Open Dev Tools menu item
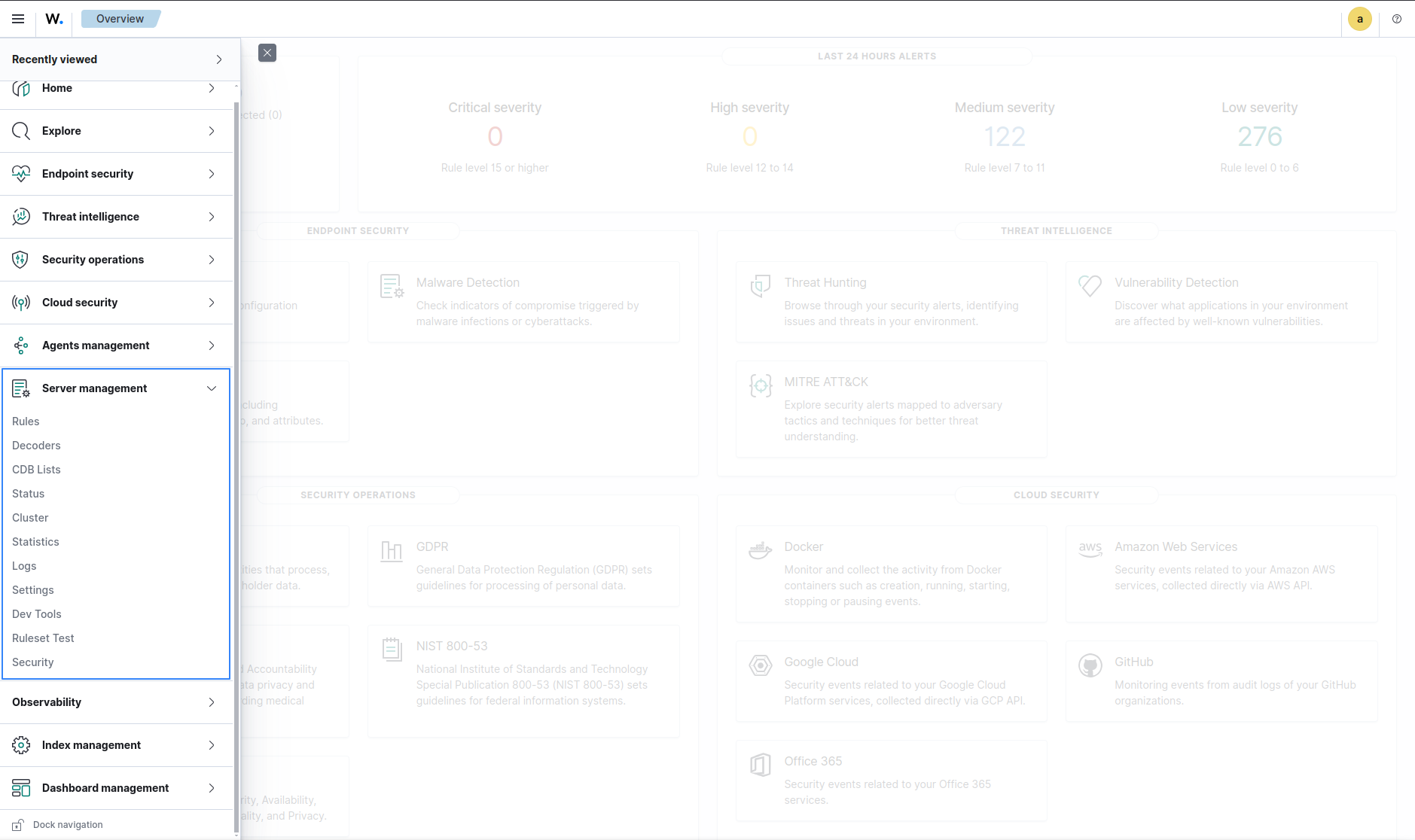This screenshot has width=1415, height=840. tap(37, 614)
